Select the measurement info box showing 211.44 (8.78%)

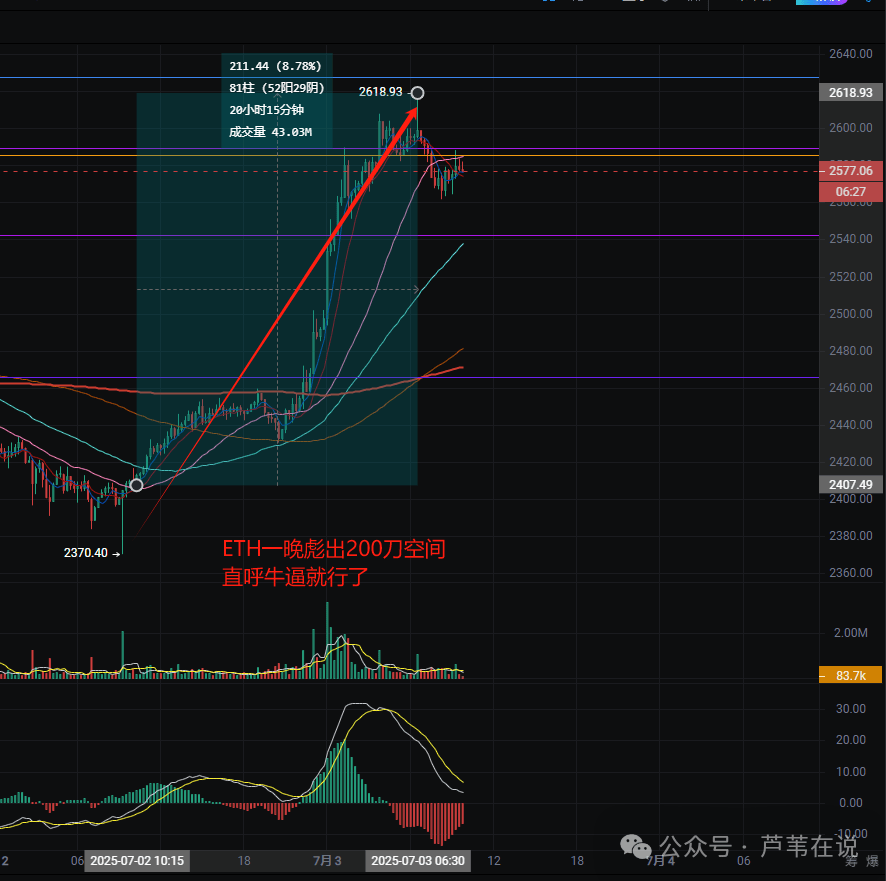(x=276, y=100)
